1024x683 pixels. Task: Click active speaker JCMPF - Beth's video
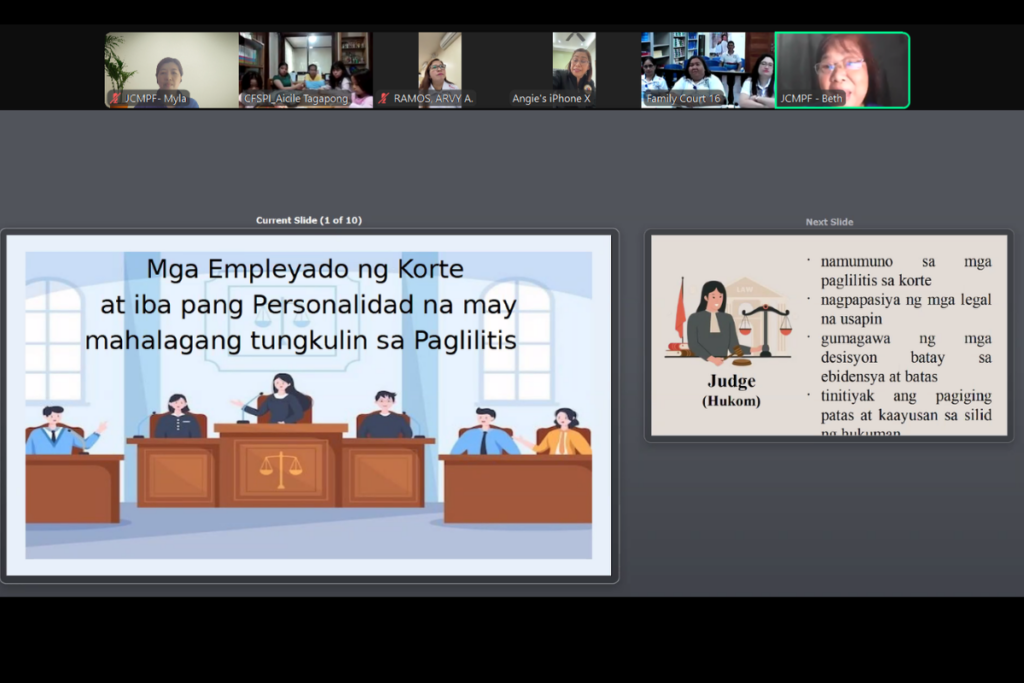842,69
